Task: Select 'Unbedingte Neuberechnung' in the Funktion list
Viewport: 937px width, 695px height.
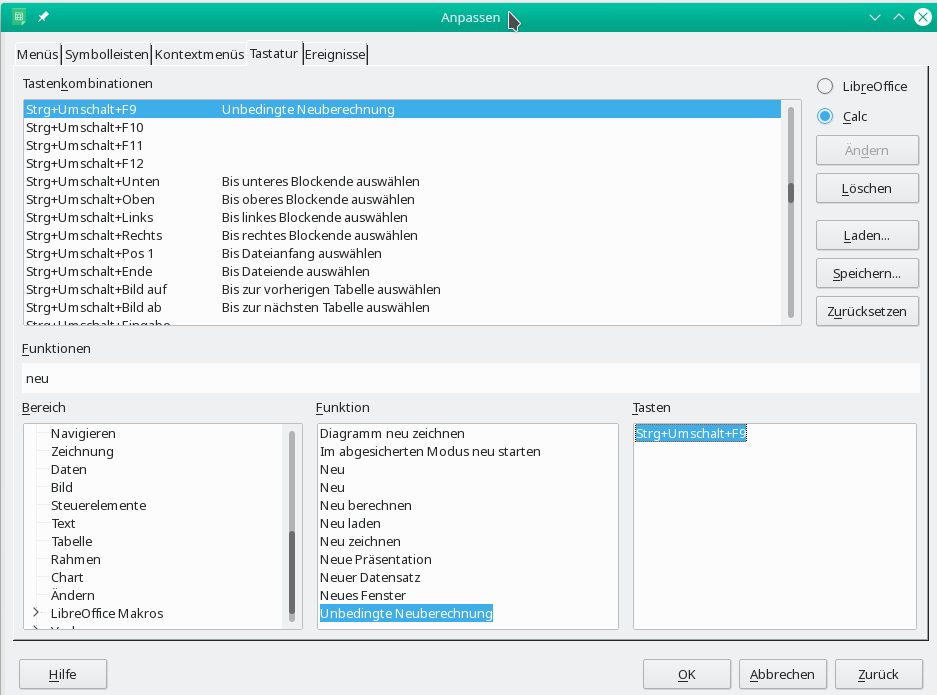Action: coord(406,613)
